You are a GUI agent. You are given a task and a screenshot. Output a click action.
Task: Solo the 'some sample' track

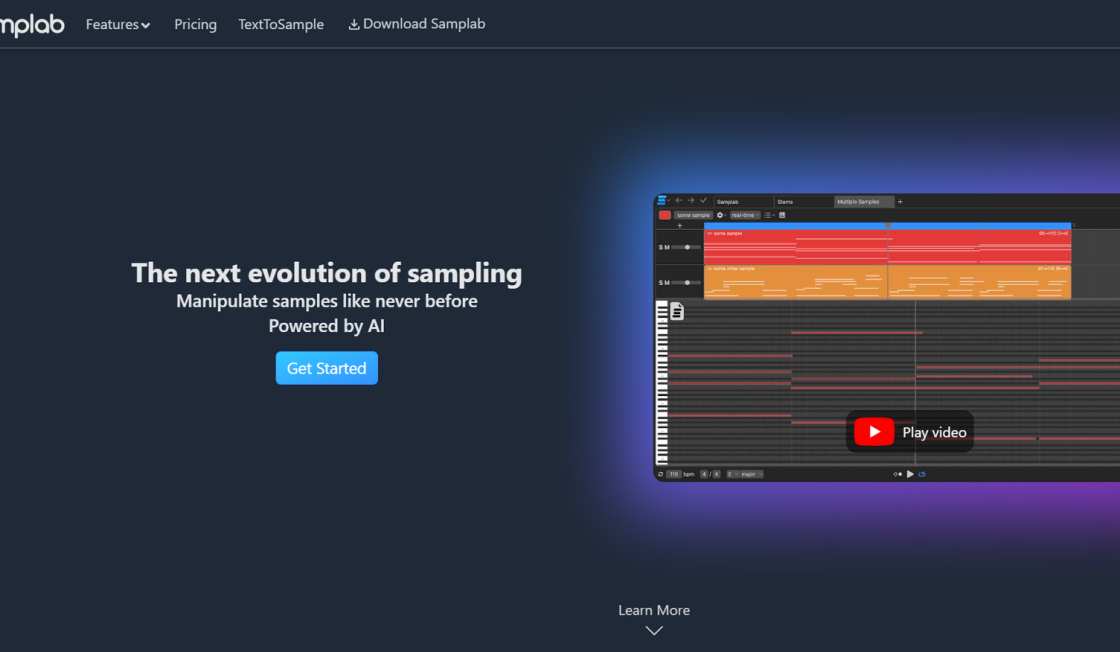pyautogui.click(x=660, y=247)
